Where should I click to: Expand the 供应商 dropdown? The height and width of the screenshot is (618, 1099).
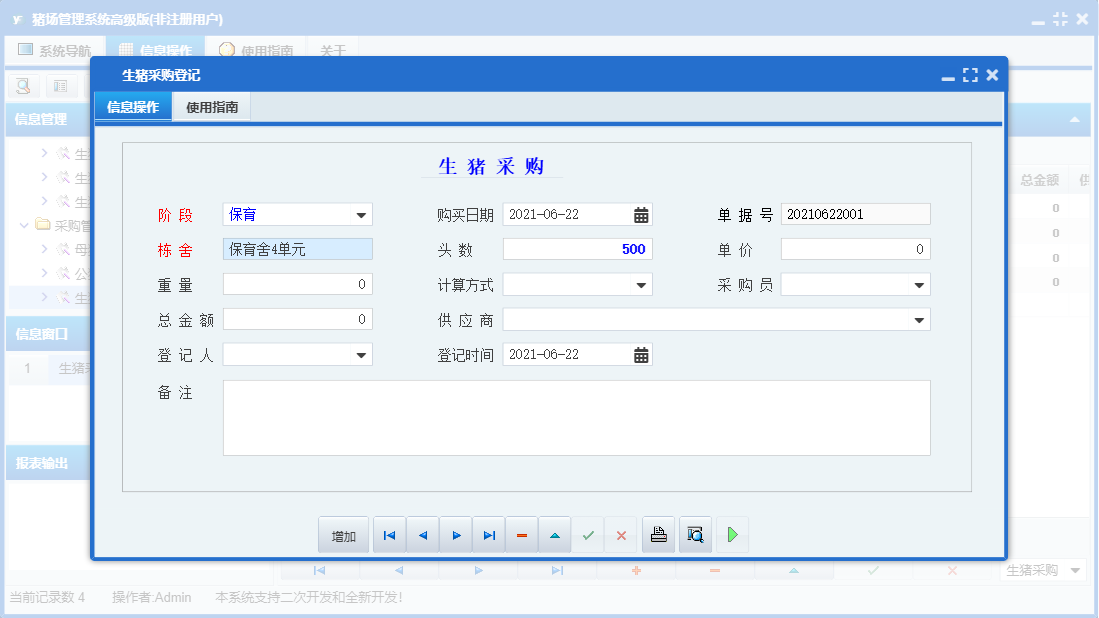pyautogui.click(x=919, y=320)
